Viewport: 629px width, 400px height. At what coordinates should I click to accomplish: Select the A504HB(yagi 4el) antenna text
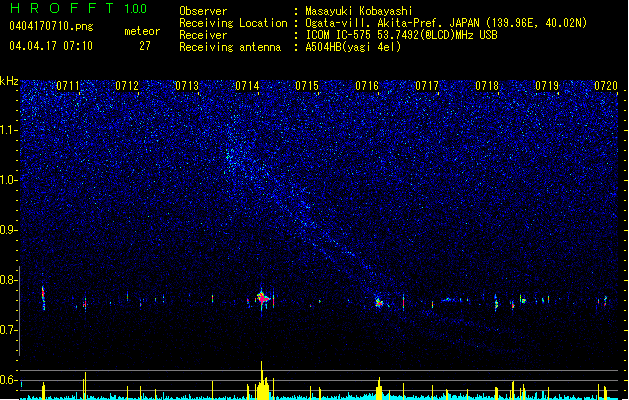(x=353, y=47)
